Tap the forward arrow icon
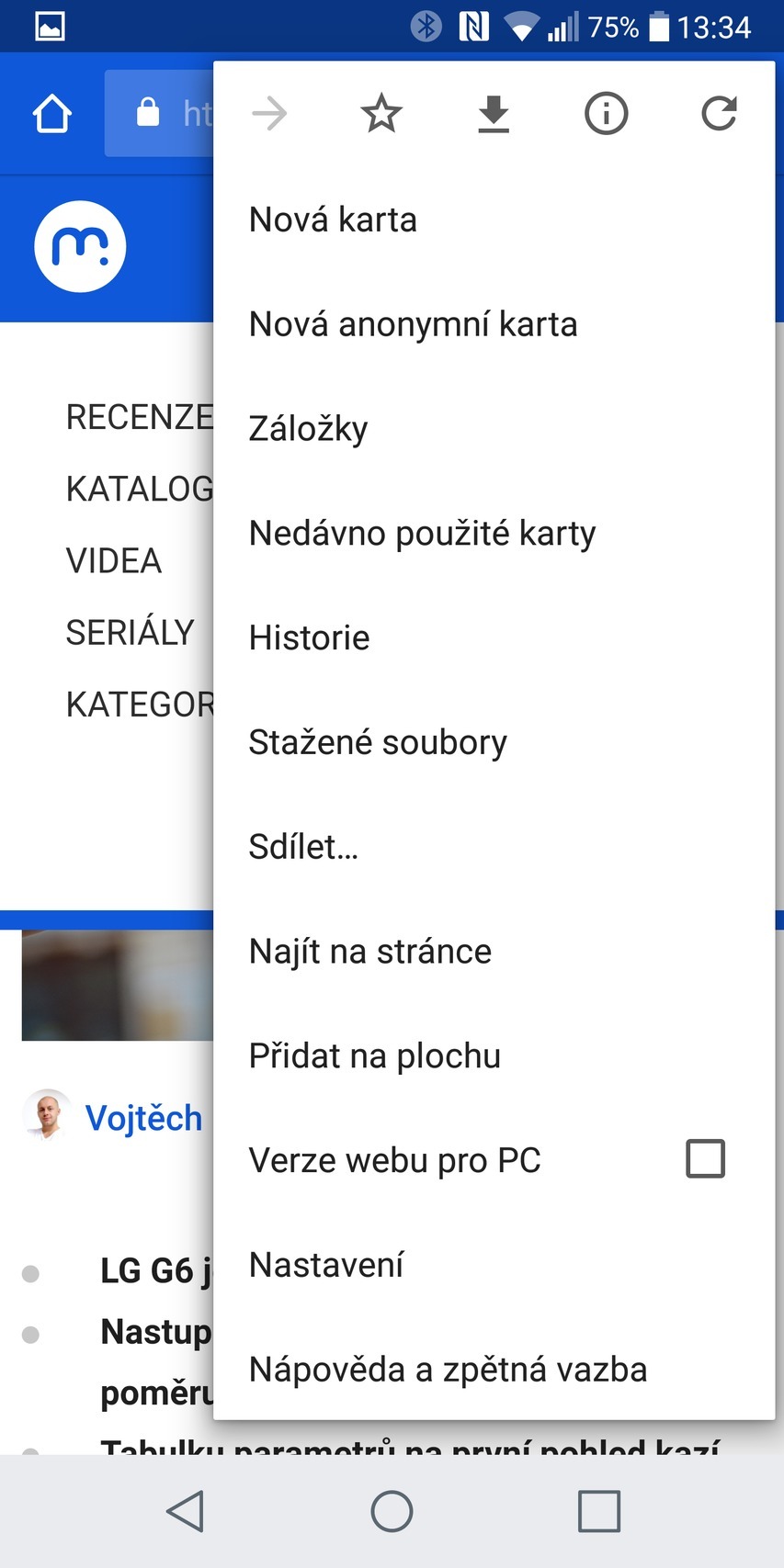 (x=269, y=114)
